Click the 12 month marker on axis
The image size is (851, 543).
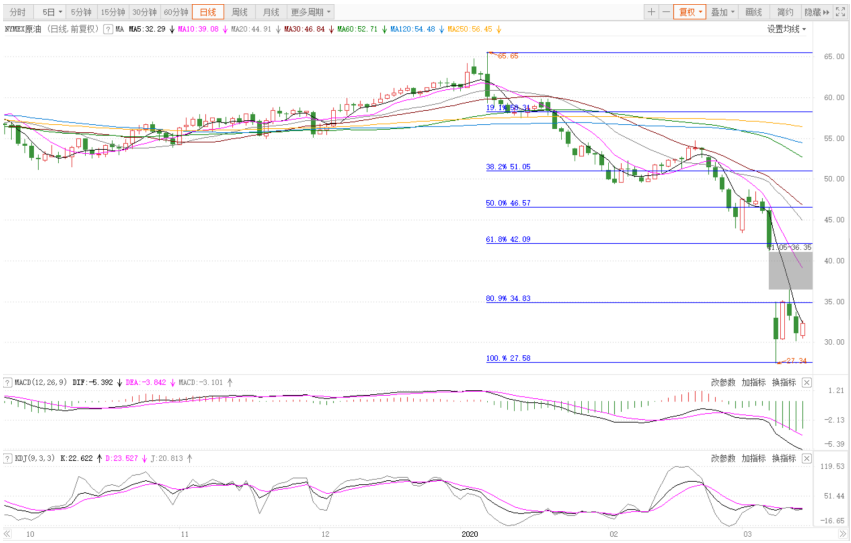point(325,534)
